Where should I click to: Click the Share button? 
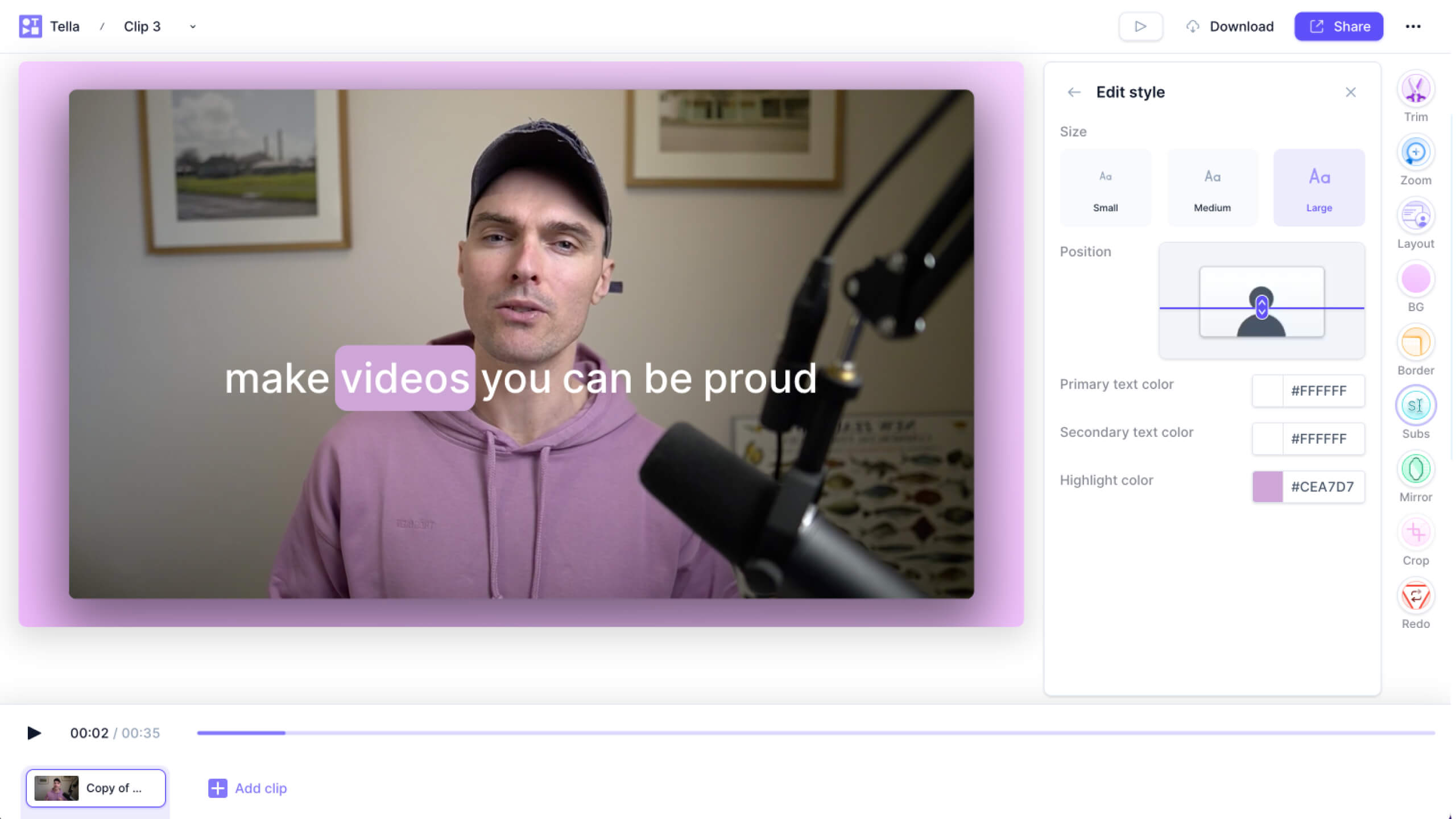pos(1338,26)
